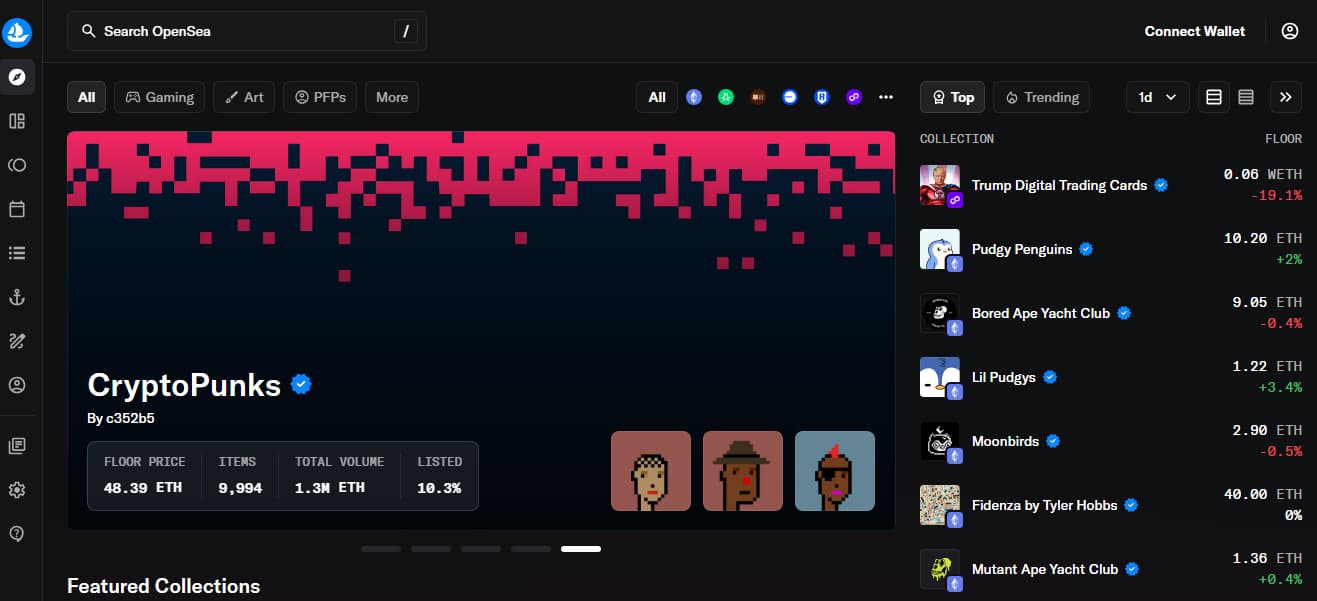The width and height of the screenshot is (1317, 601).
Task: Switch to the compact list view
Action: point(1246,97)
